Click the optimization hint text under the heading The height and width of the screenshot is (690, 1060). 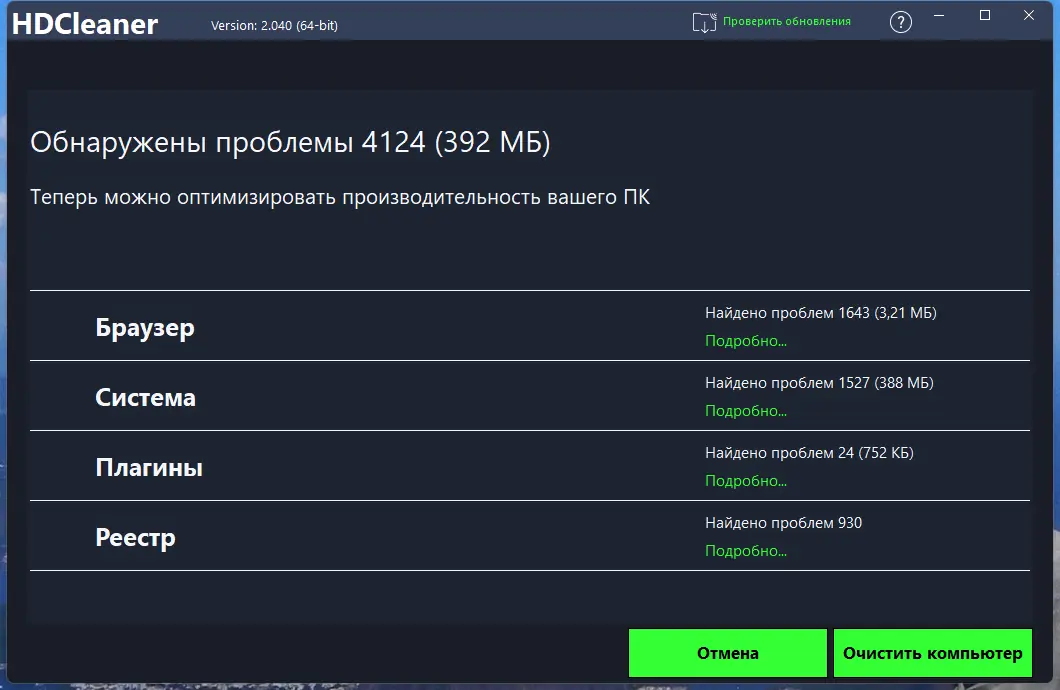pyautogui.click(x=340, y=197)
